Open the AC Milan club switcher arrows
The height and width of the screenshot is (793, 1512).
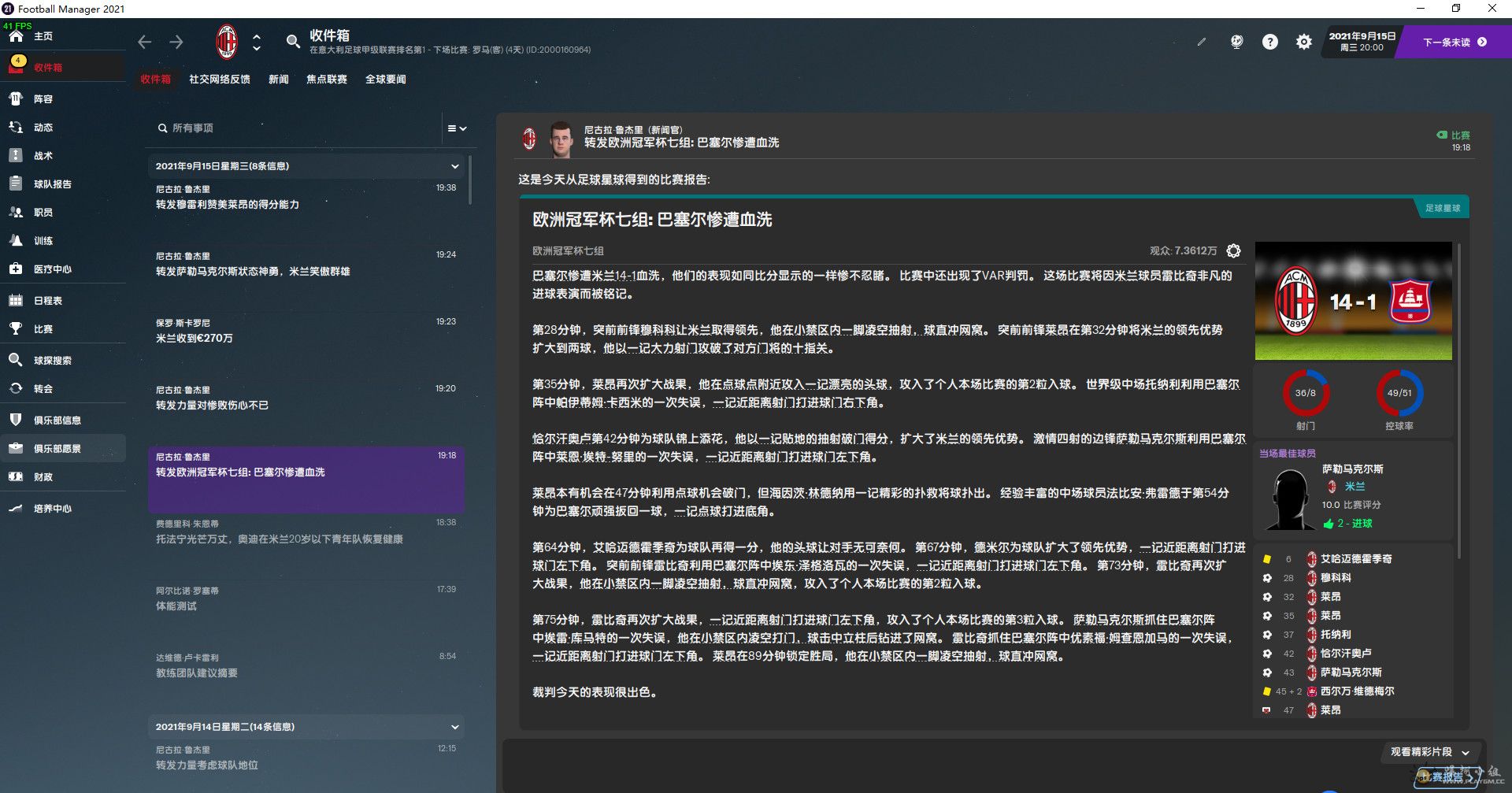coord(257,42)
